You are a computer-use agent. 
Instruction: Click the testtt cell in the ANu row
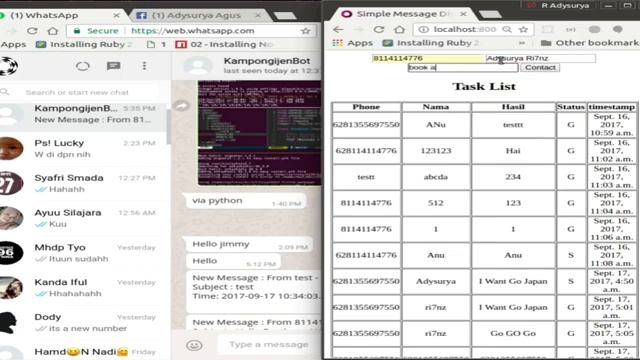pos(513,125)
